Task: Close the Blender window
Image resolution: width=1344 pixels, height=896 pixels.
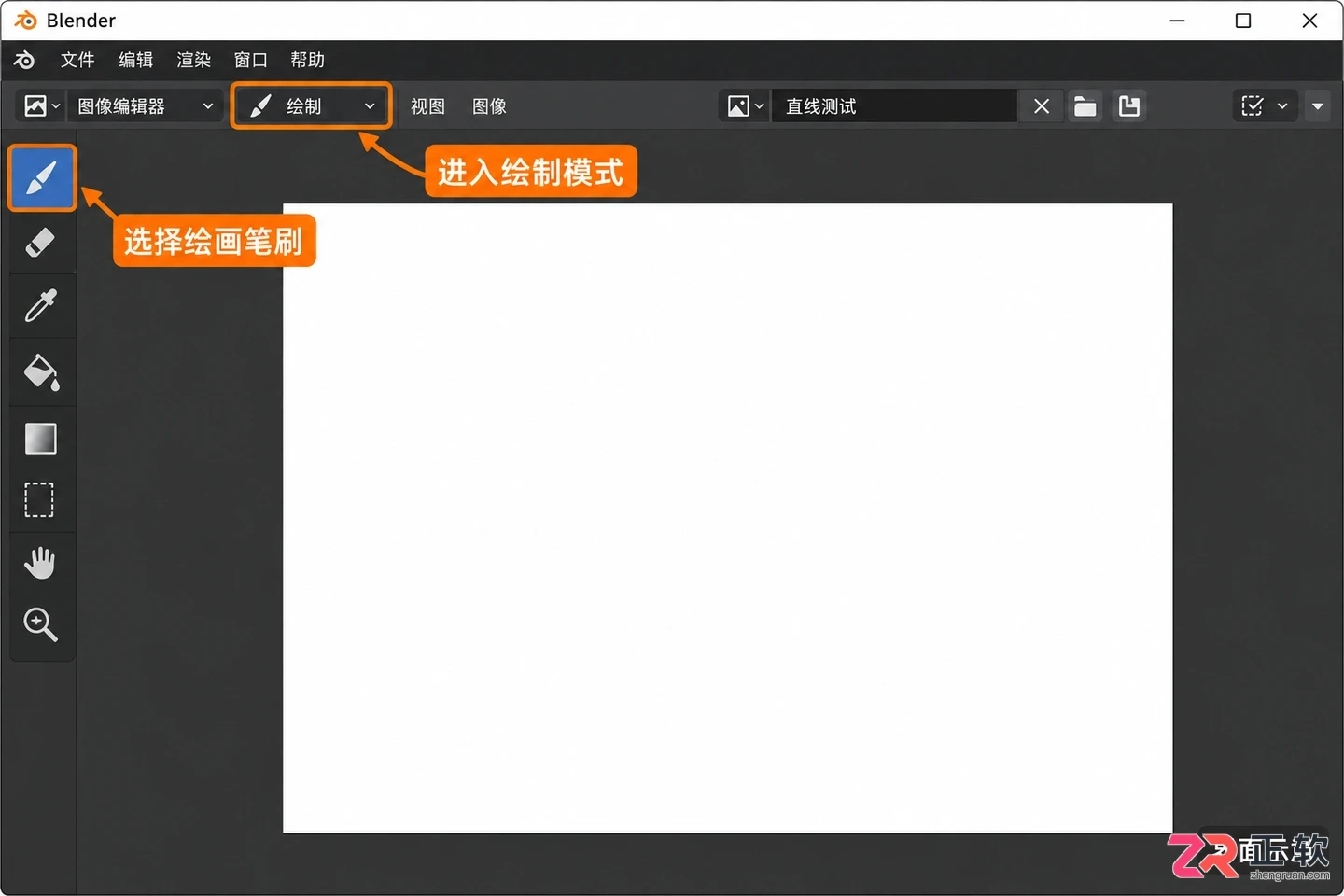Action: [x=1309, y=21]
